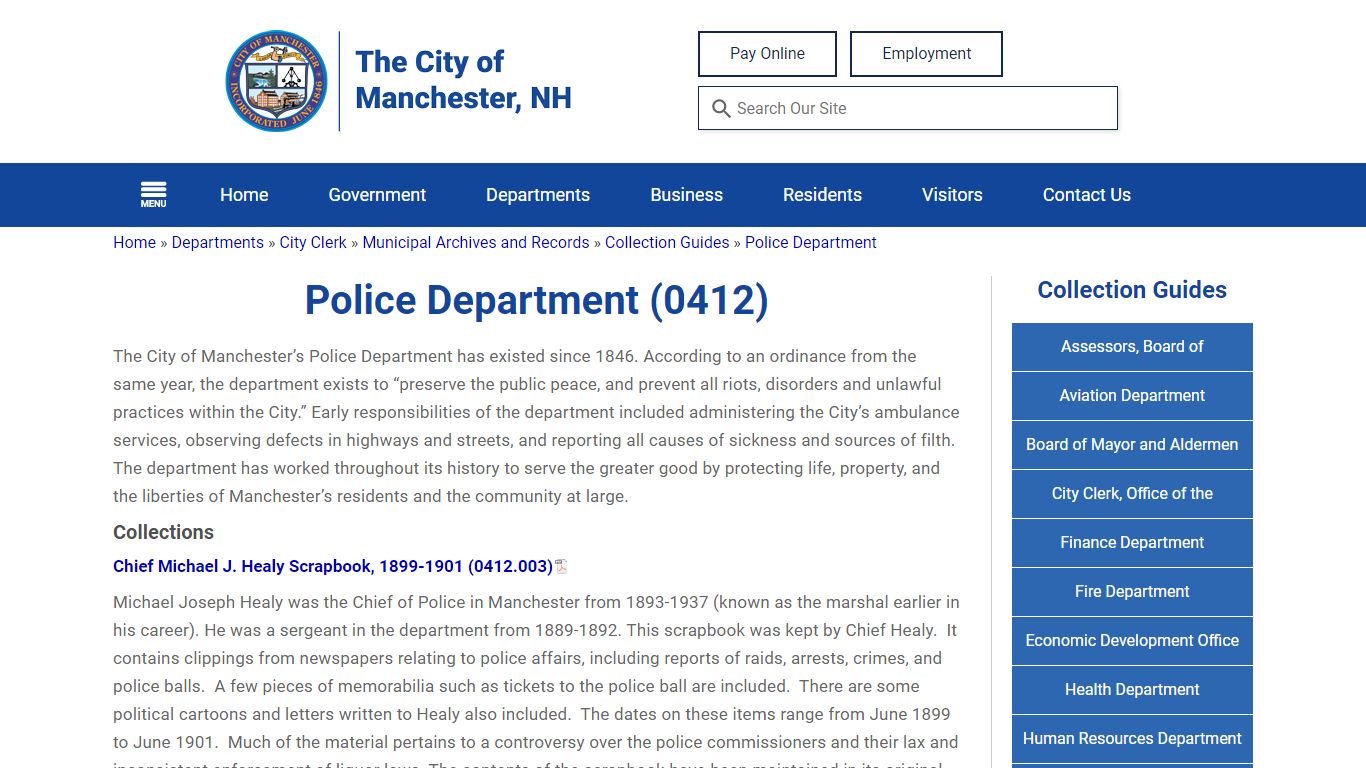Click the Police Department (0412) heading
The height and width of the screenshot is (768, 1366).
click(x=537, y=300)
